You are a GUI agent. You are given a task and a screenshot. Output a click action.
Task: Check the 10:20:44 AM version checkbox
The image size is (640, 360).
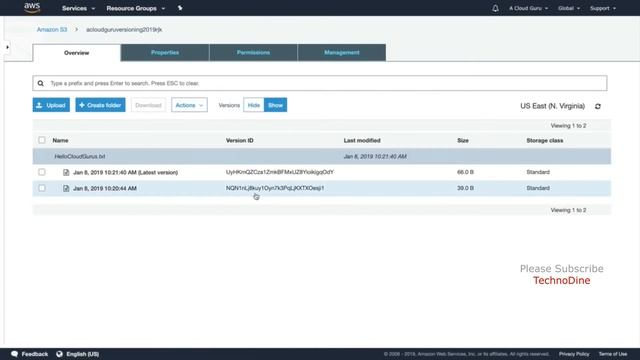(42, 188)
